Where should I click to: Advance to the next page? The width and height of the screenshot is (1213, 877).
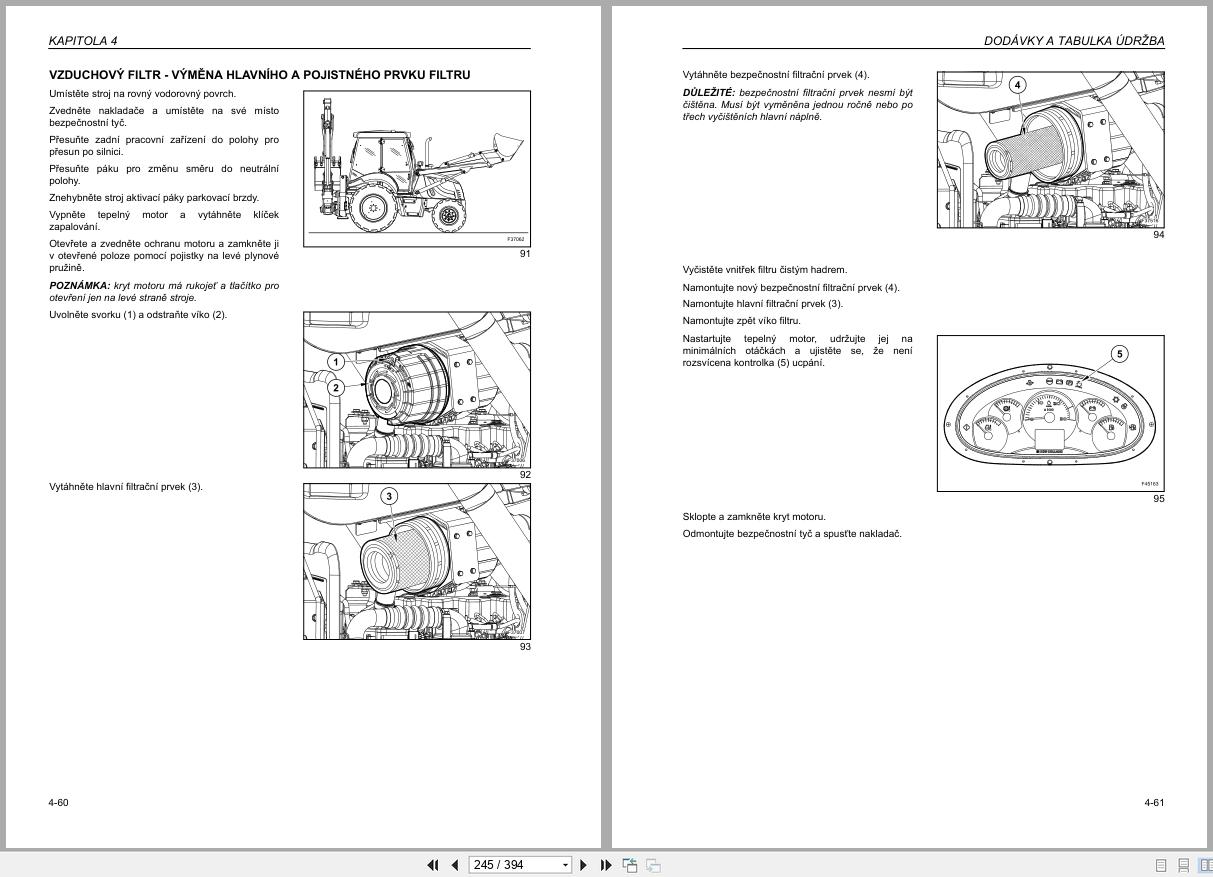(584, 865)
